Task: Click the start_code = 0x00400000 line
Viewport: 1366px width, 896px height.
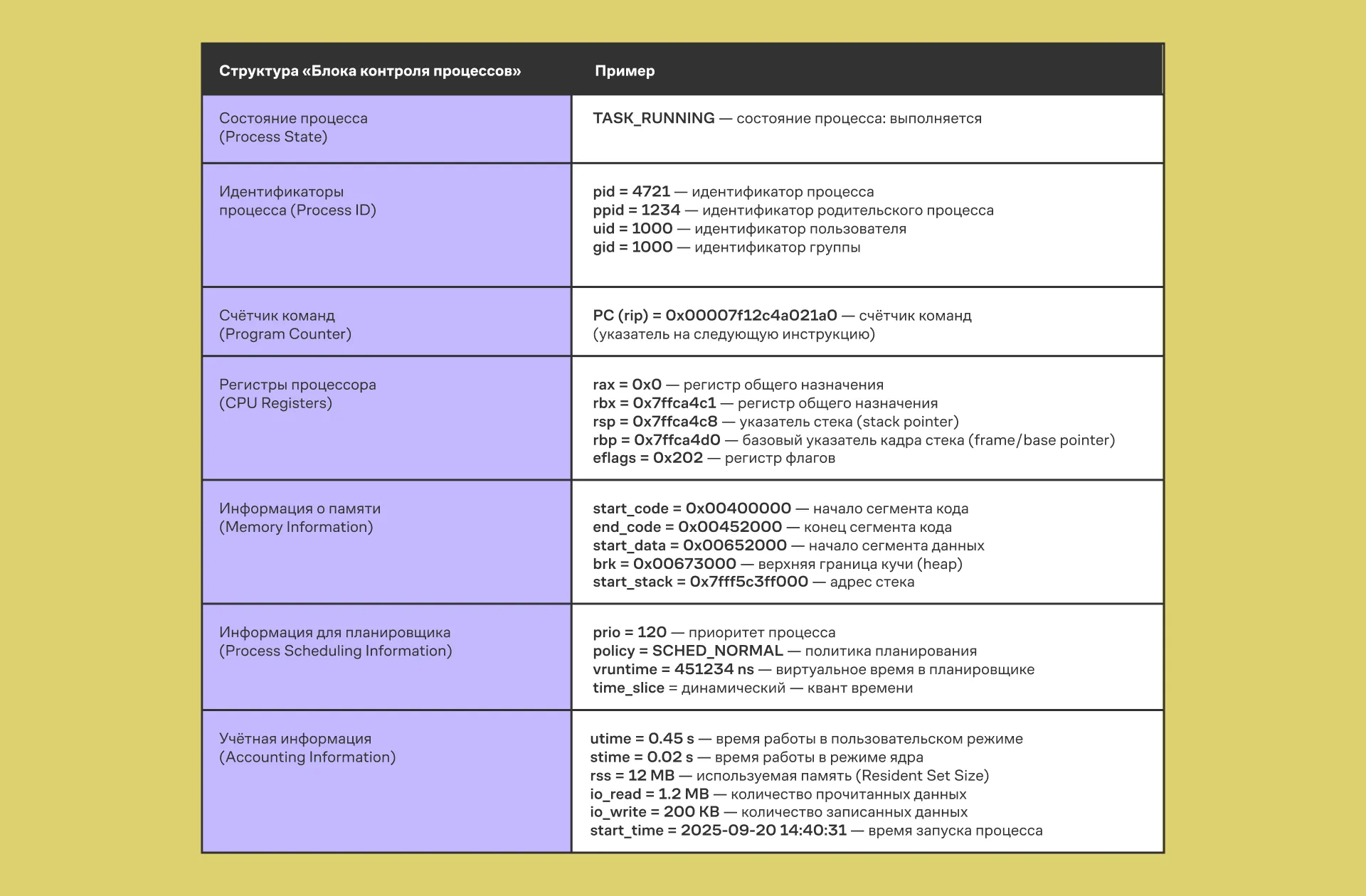Action: [780, 509]
